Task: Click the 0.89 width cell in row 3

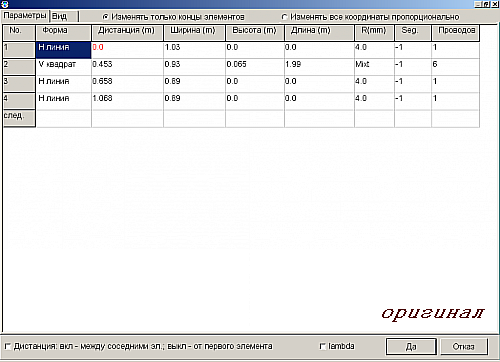Action: 194,84
